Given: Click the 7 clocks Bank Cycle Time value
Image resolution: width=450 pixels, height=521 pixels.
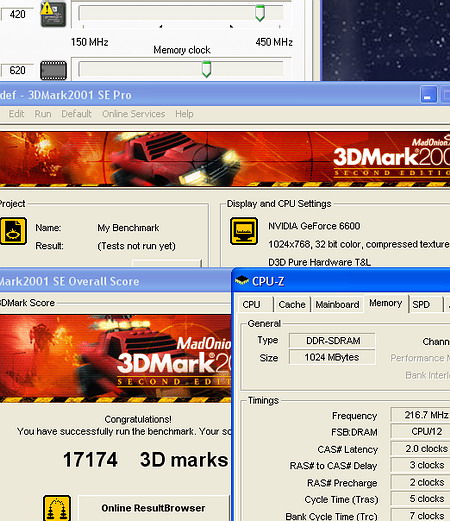Looking at the screenshot, I should pyautogui.click(x=420, y=515).
